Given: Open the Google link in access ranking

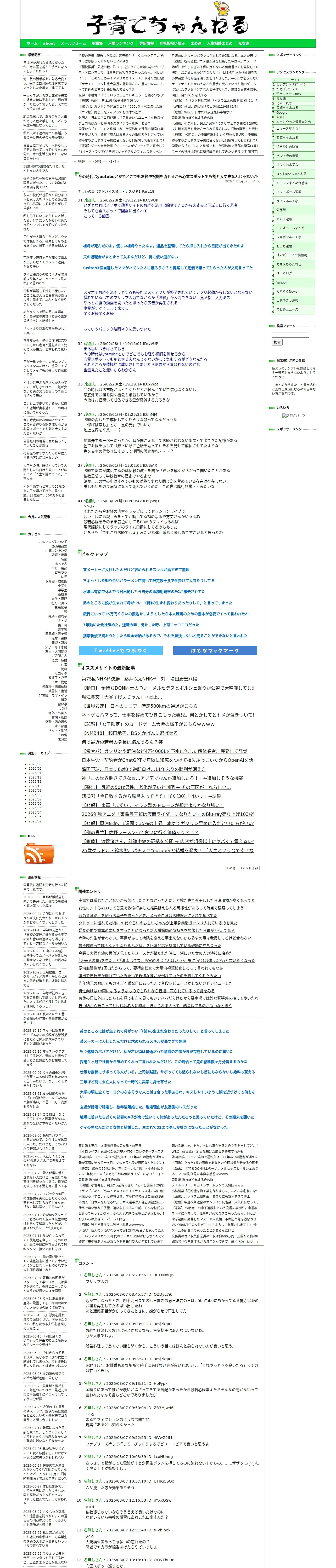Looking at the screenshot, I should click(x=282, y=113).
